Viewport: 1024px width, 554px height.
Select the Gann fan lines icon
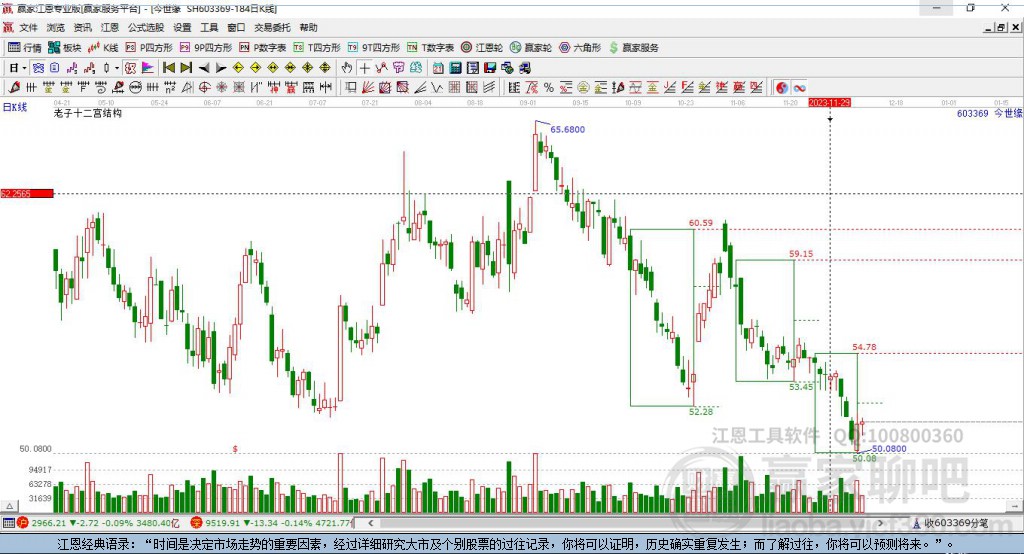click(x=368, y=88)
